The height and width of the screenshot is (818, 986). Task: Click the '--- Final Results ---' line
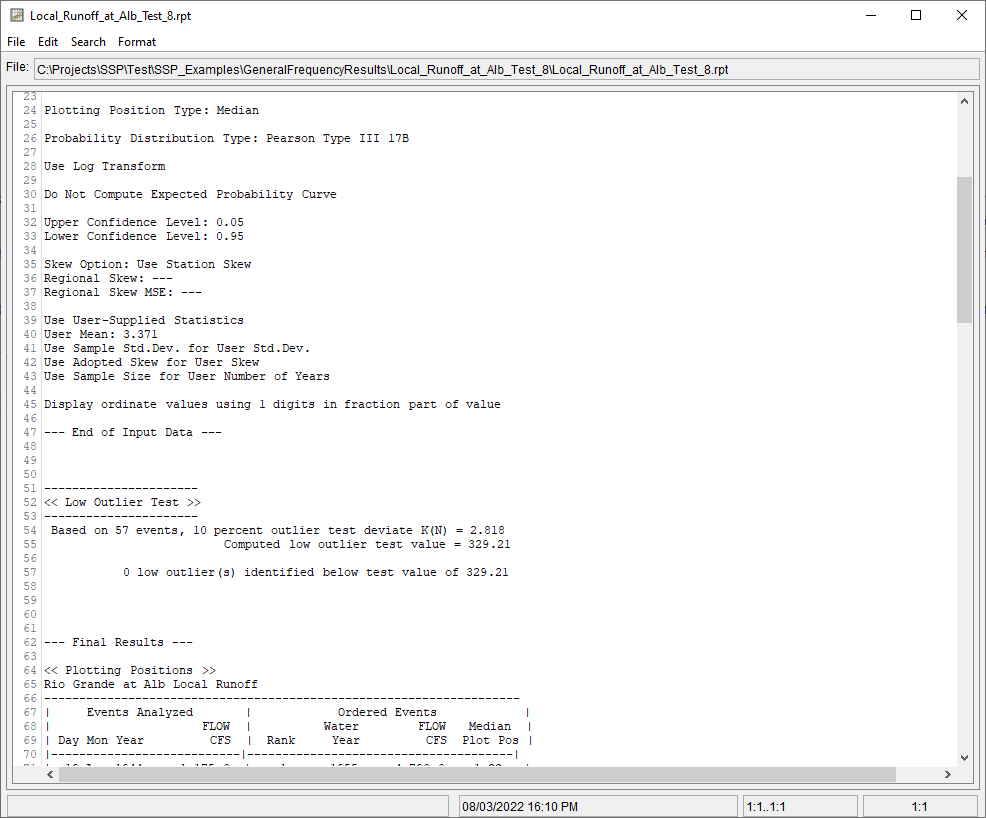coord(118,643)
